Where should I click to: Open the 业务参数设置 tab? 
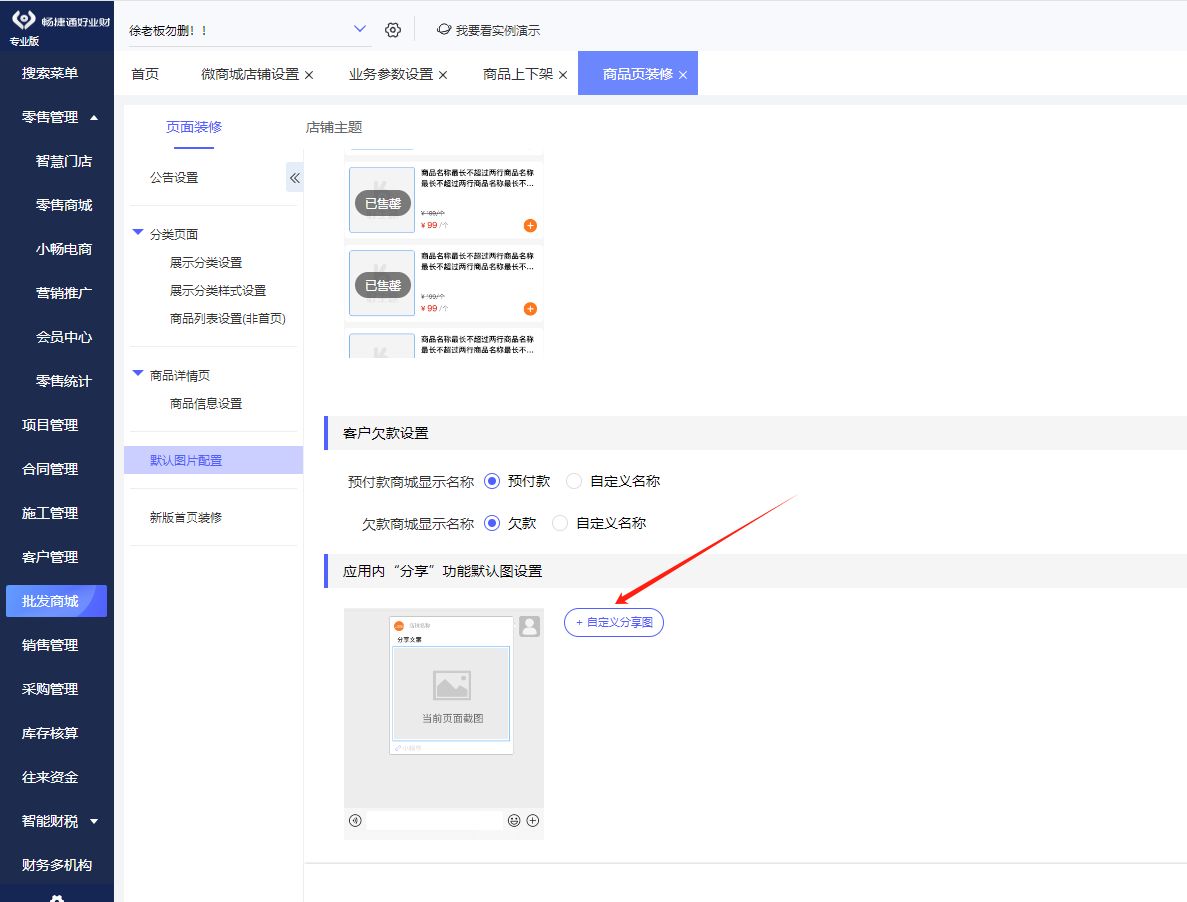click(390, 75)
